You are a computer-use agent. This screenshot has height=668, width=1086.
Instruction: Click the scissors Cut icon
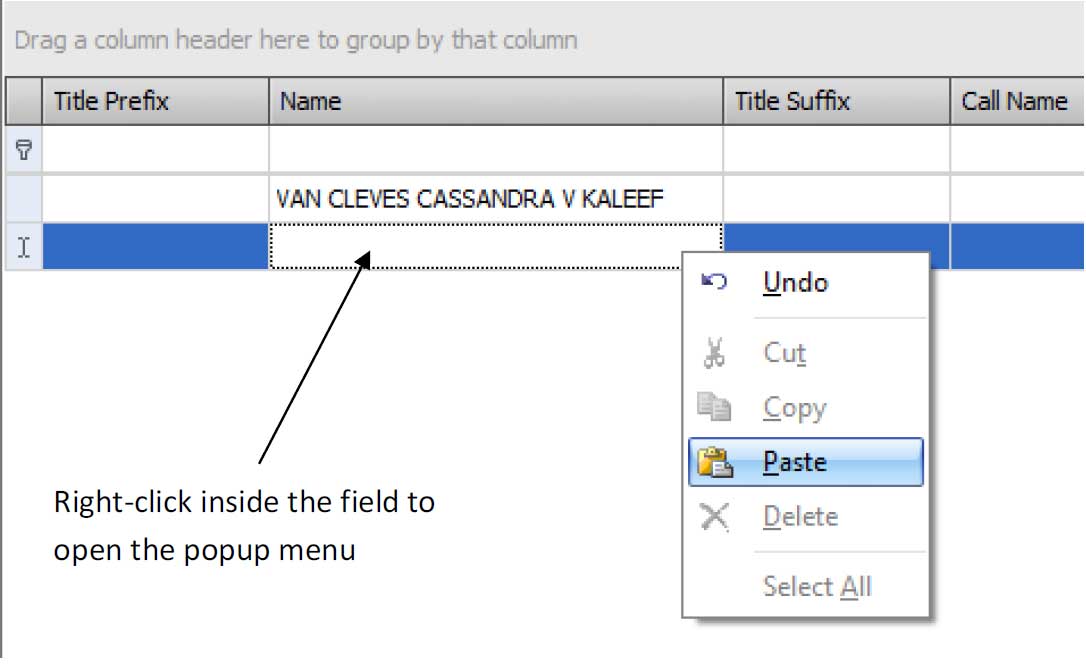pos(712,352)
